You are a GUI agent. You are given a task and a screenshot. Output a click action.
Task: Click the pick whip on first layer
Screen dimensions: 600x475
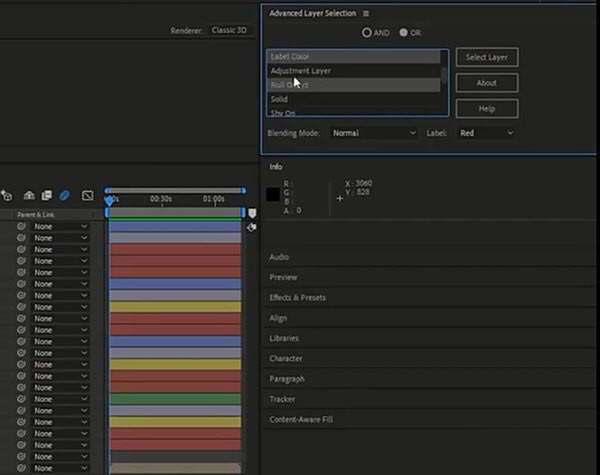click(21, 226)
